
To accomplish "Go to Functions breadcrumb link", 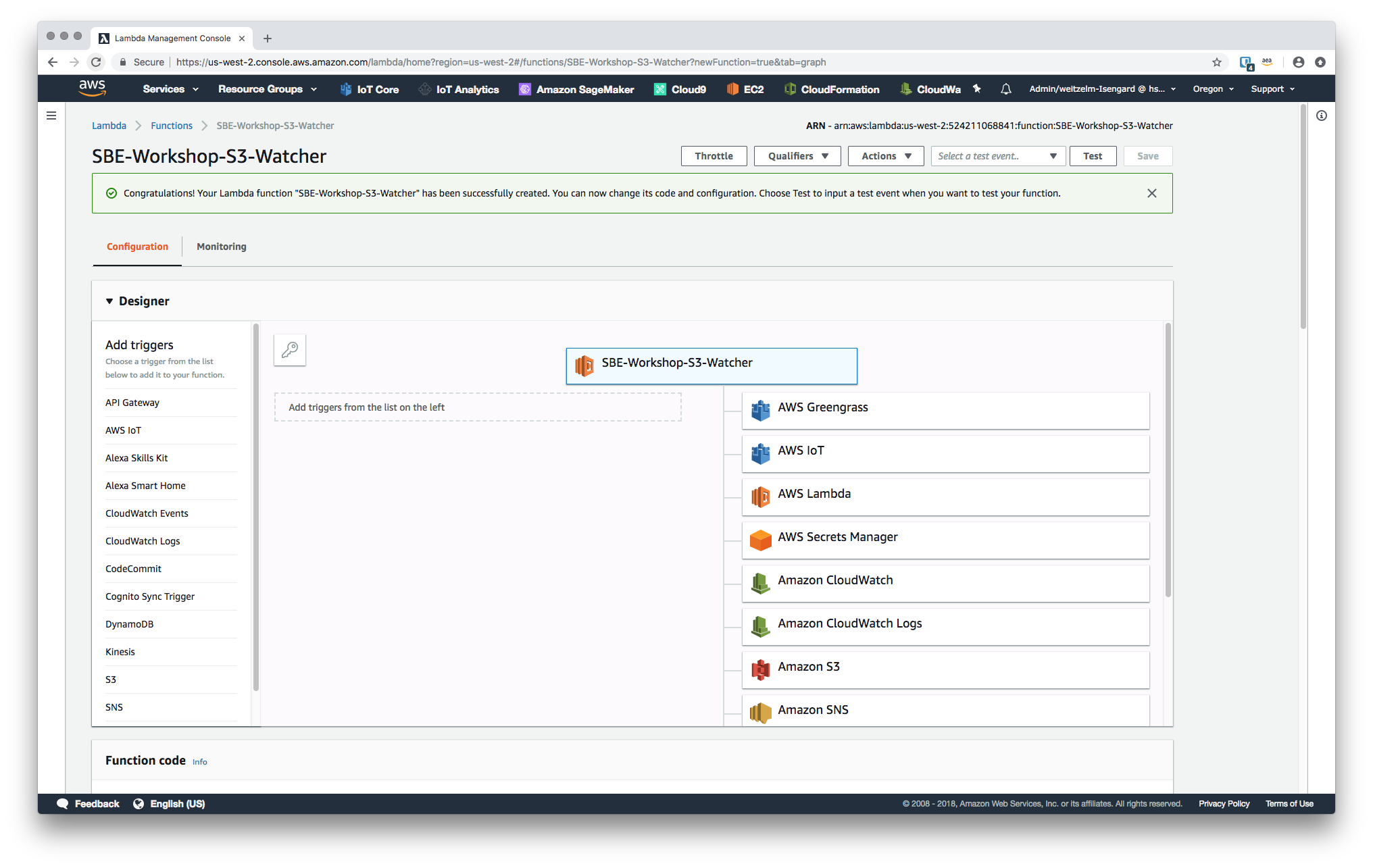I will coord(172,126).
